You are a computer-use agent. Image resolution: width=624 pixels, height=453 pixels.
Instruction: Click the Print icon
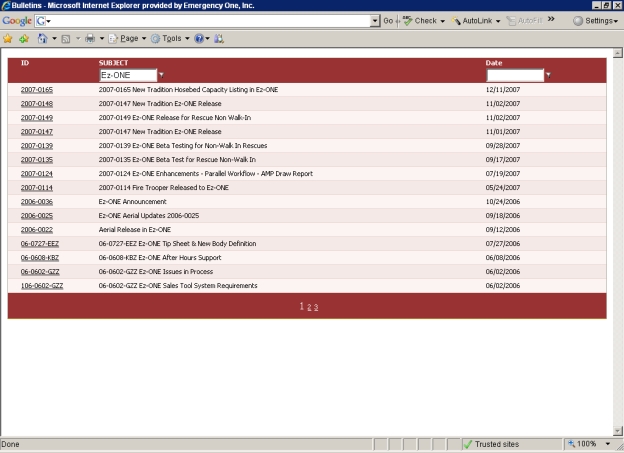click(x=90, y=39)
